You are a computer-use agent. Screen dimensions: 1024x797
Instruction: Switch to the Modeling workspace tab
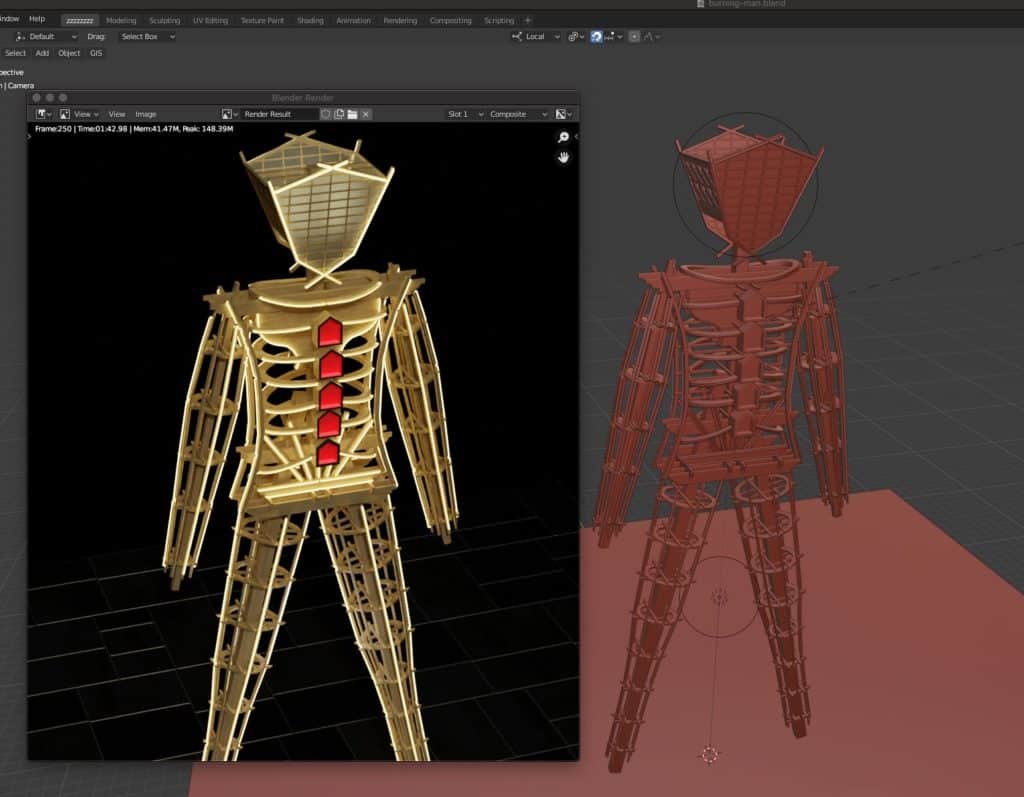pos(121,20)
